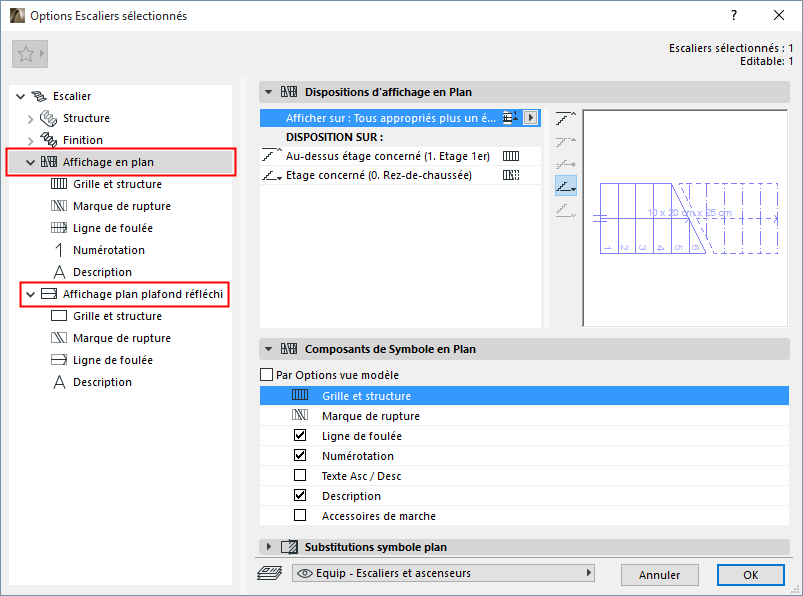Collapse the Escalier tree node
Viewport: 803px width, 596px height.
pos(20,96)
